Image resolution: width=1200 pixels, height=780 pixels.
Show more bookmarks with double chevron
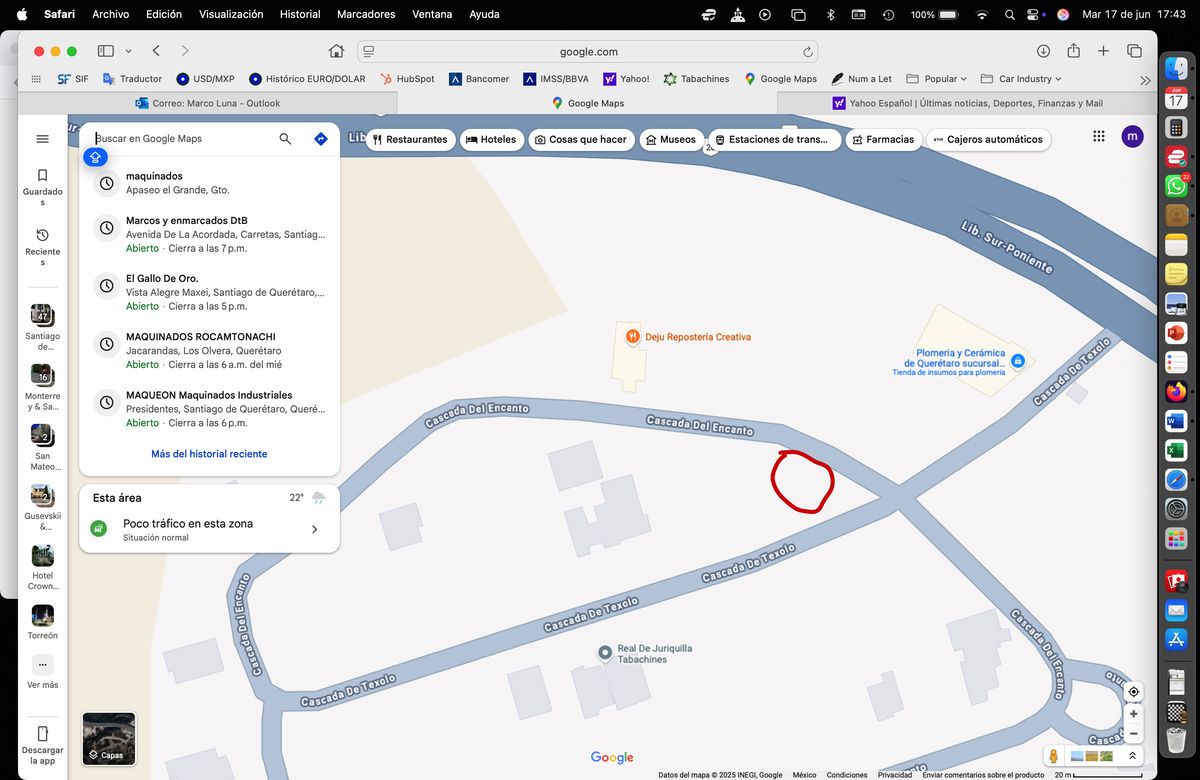(x=1145, y=80)
